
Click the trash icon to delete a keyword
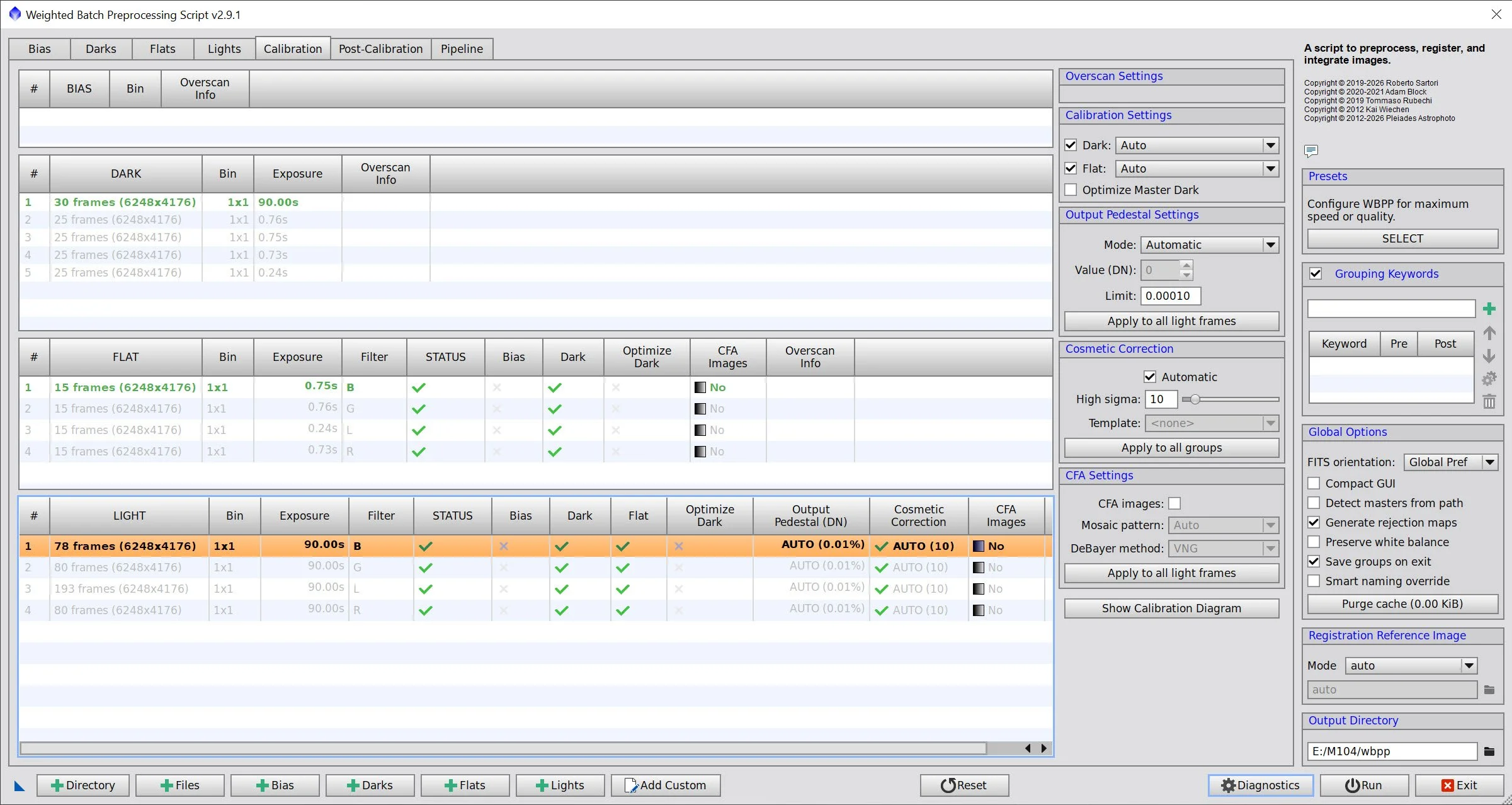(x=1489, y=401)
